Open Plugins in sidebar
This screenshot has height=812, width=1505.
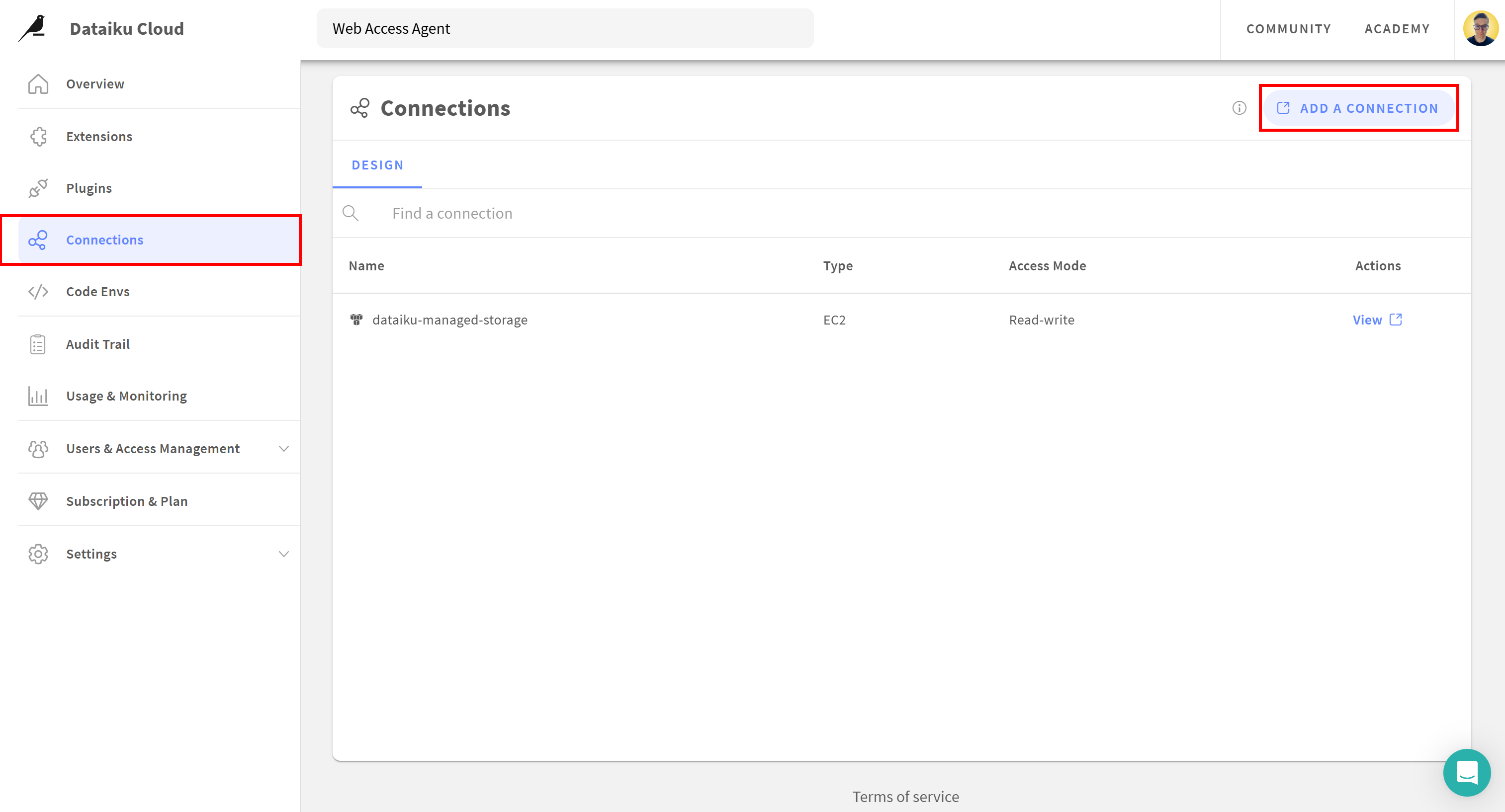pos(159,188)
